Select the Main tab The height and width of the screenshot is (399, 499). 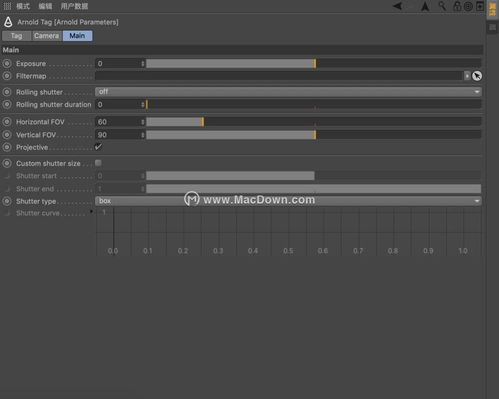(x=77, y=36)
